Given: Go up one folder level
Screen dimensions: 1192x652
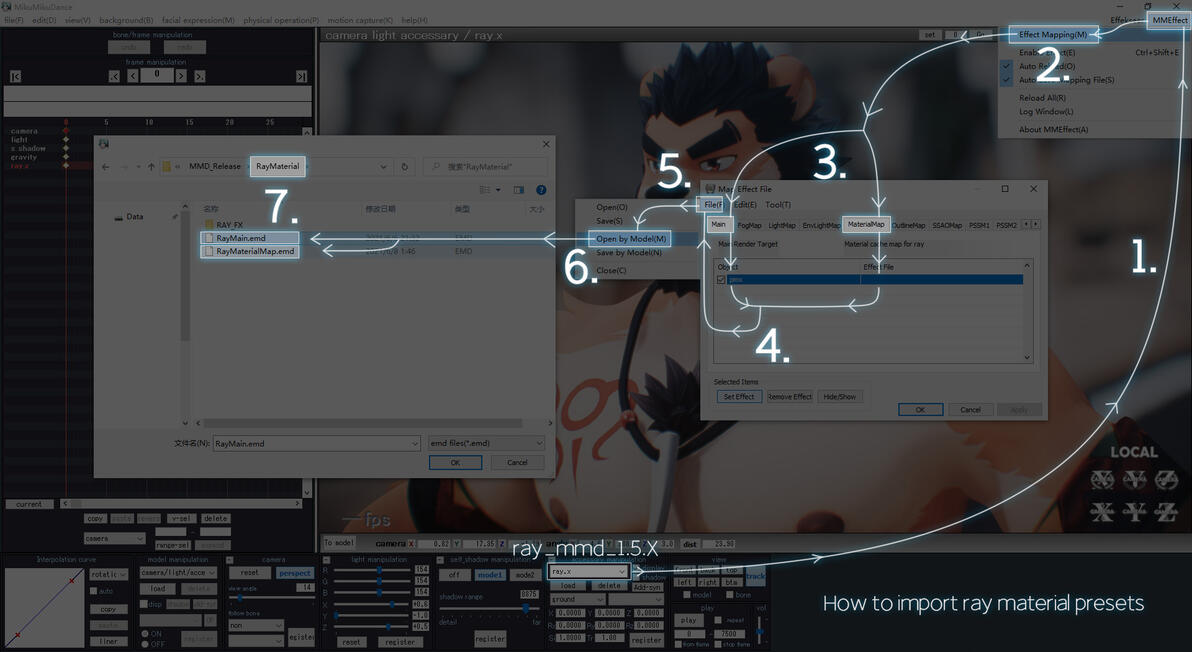Looking at the screenshot, I should click(x=151, y=166).
